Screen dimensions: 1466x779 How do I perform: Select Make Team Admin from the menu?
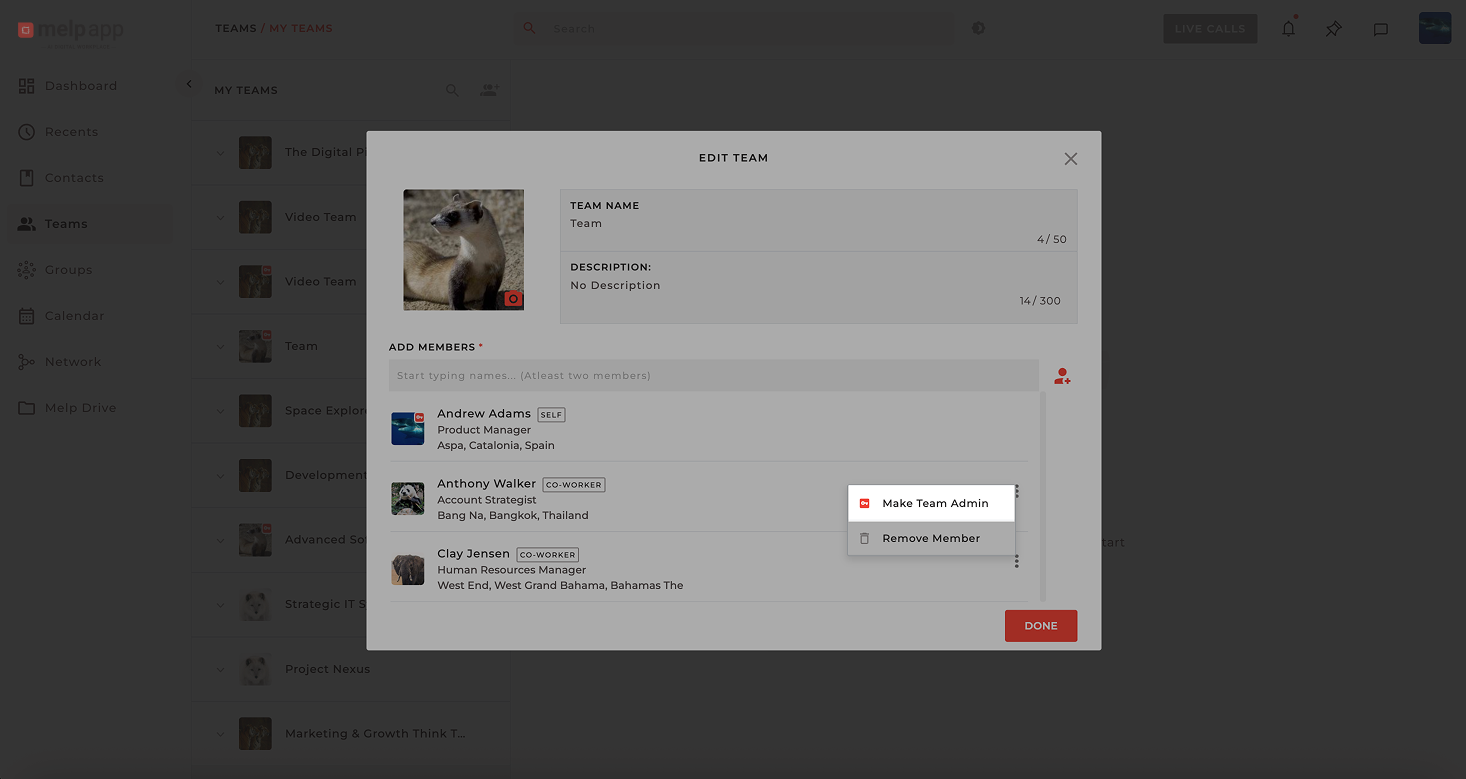pos(934,504)
